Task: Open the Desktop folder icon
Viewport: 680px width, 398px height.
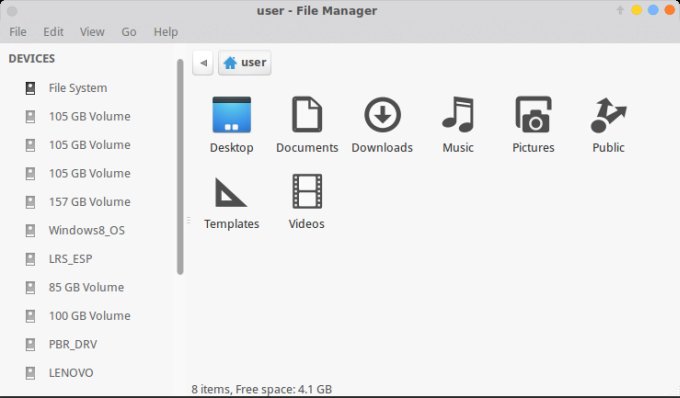Action: [232, 114]
